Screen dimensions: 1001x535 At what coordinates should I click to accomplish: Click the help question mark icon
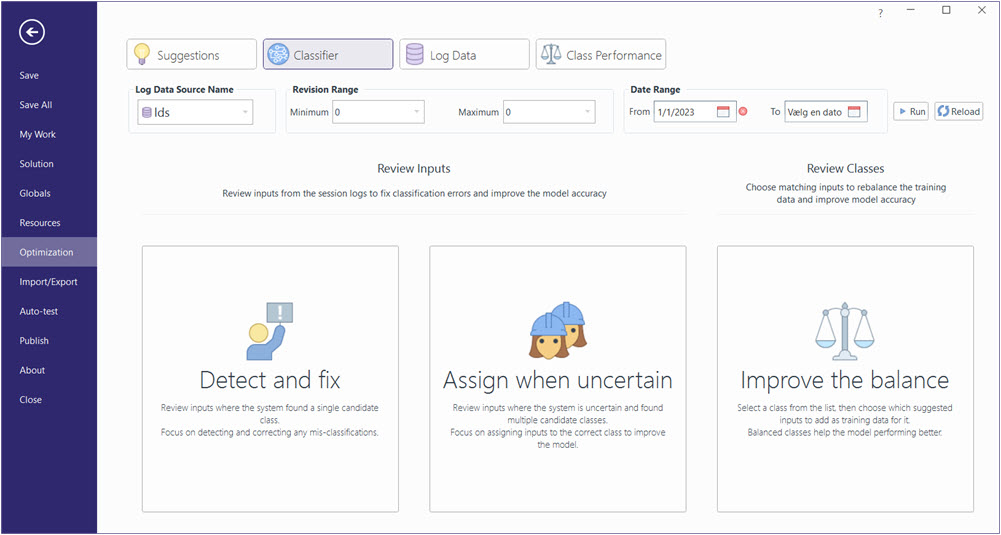coord(880,13)
